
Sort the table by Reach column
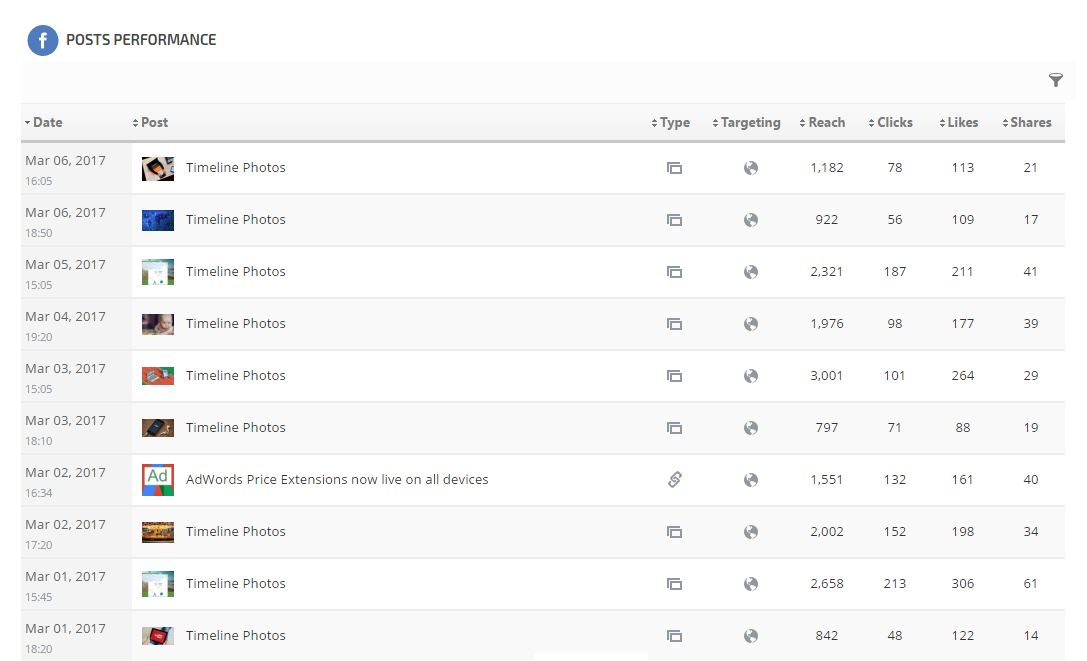pos(826,123)
